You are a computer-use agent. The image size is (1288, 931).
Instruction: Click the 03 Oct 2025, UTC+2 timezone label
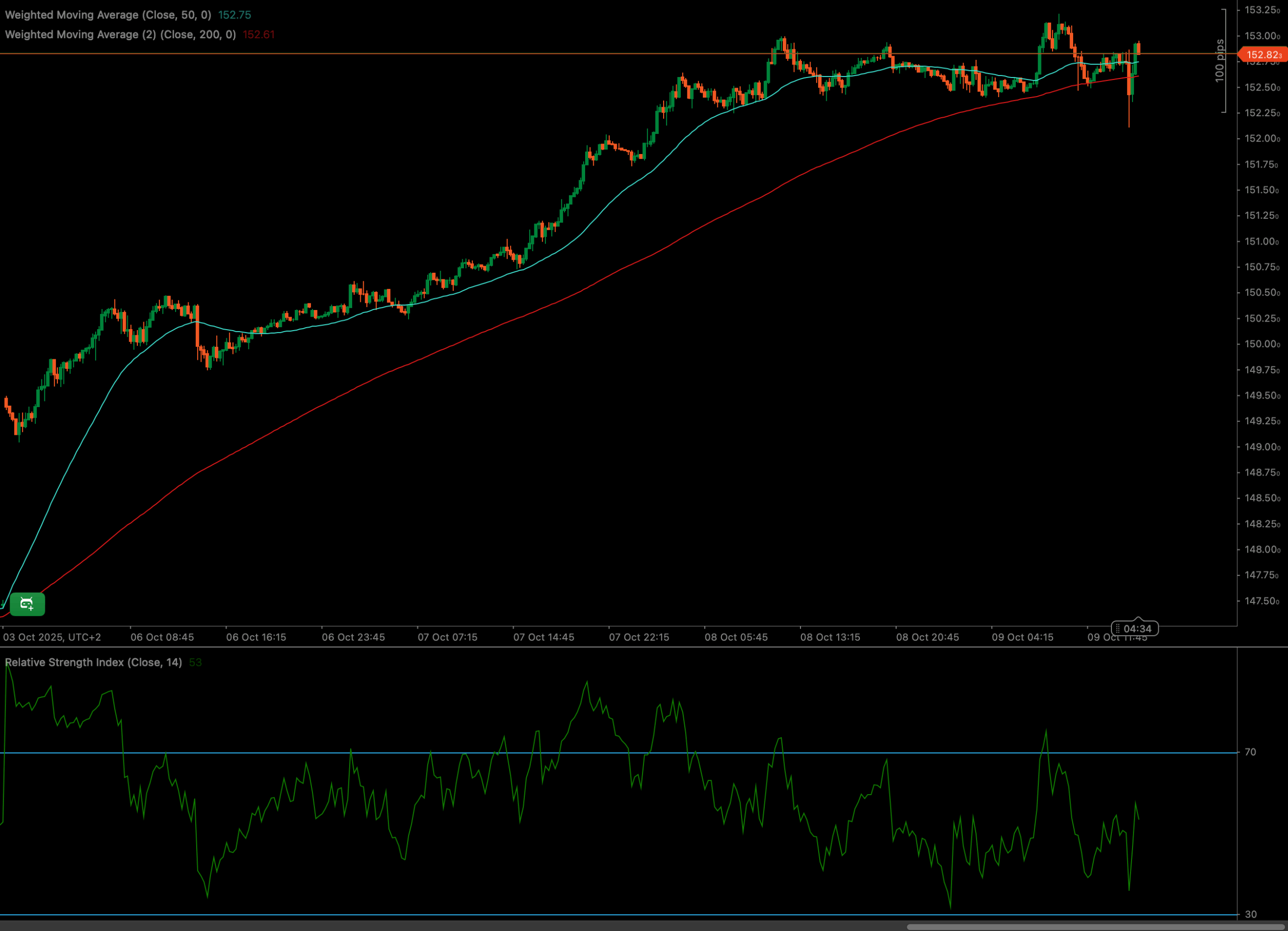52,637
